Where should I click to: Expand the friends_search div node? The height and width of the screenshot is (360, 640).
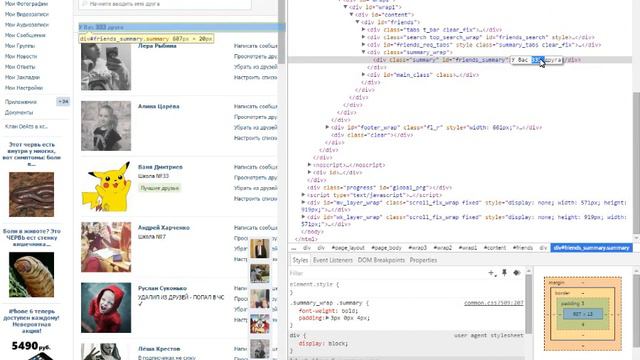(363, 37)
